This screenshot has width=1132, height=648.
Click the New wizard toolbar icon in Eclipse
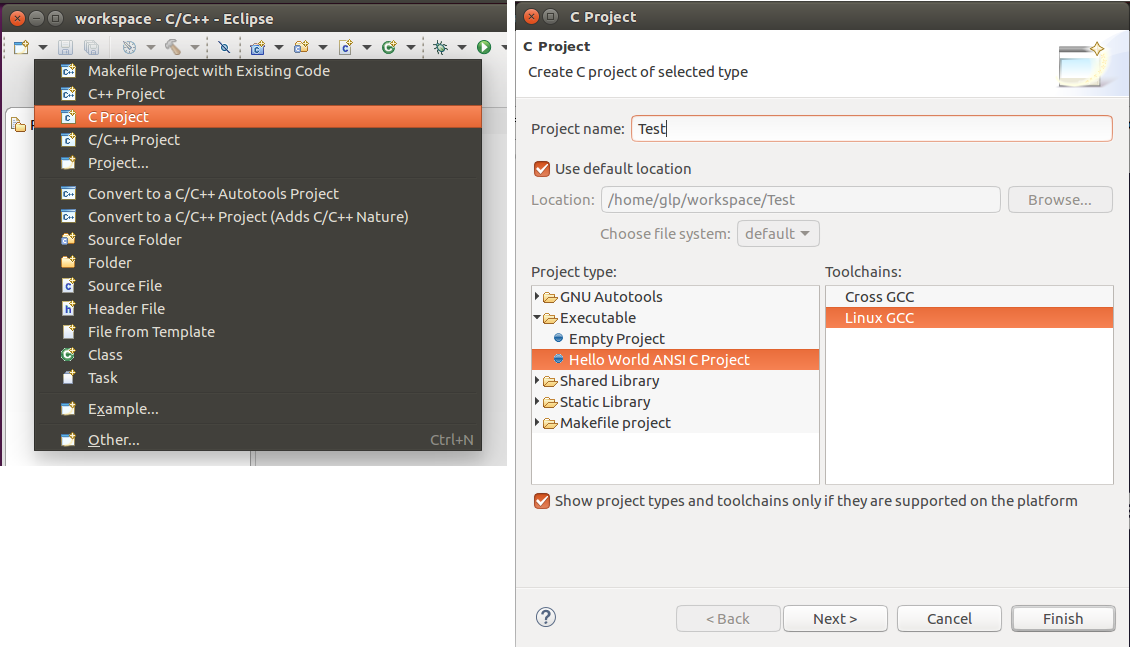pos(22,48)
